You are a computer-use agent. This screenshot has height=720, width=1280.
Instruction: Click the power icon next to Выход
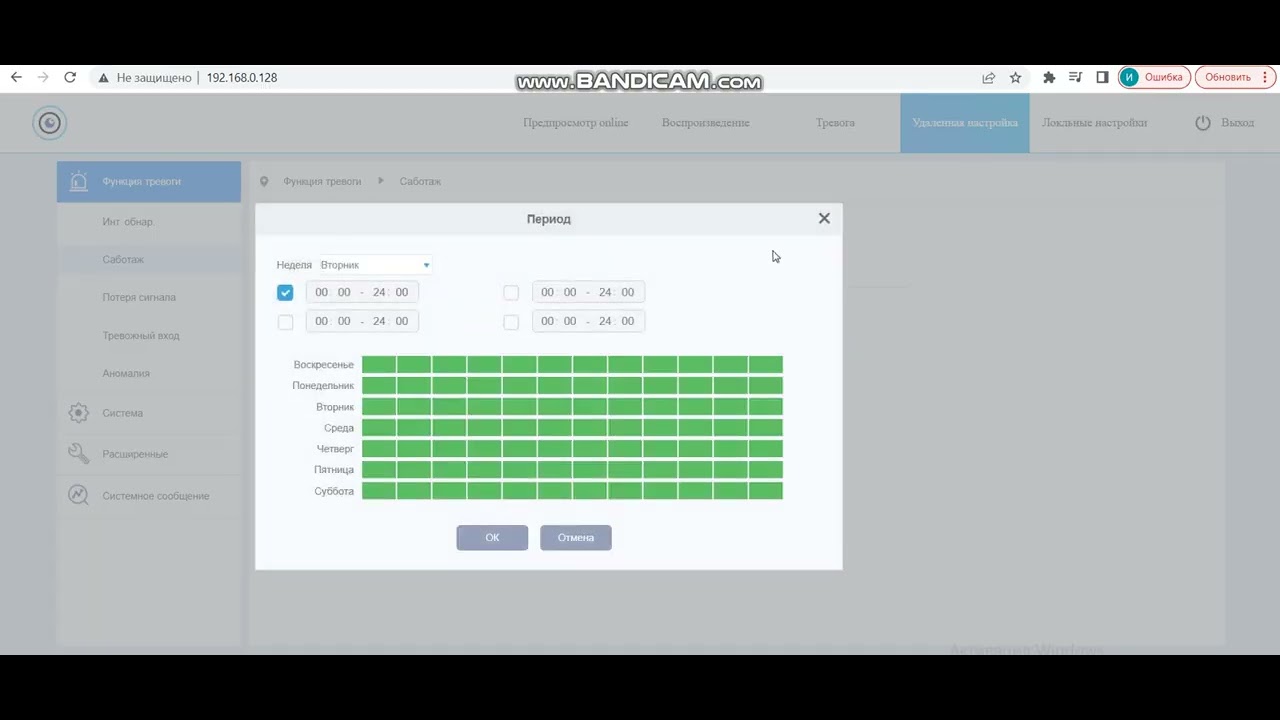click(1203, 122)
